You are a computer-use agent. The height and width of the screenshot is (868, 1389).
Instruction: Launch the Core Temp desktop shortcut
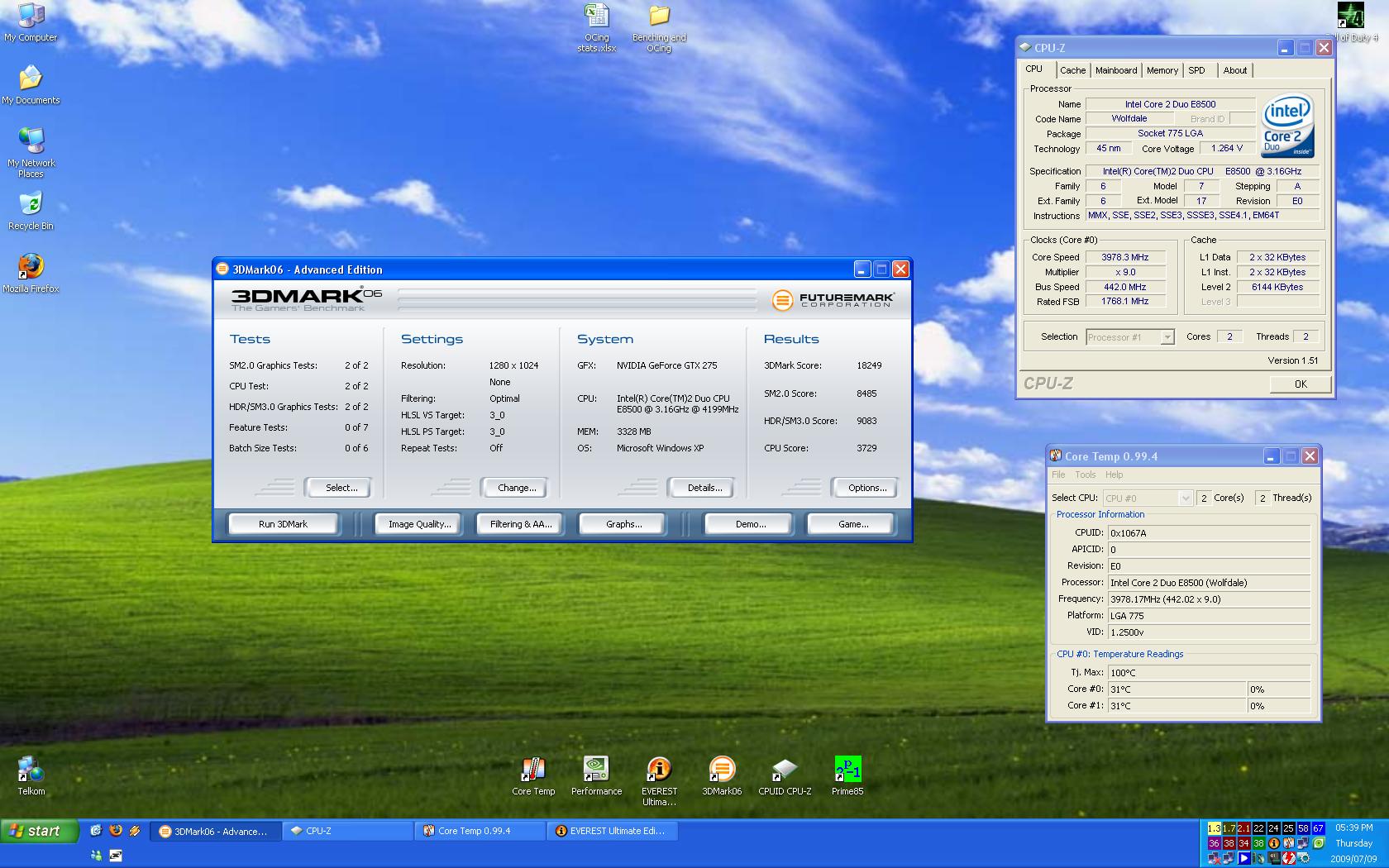pyautogui.click(x=533, y=775)
